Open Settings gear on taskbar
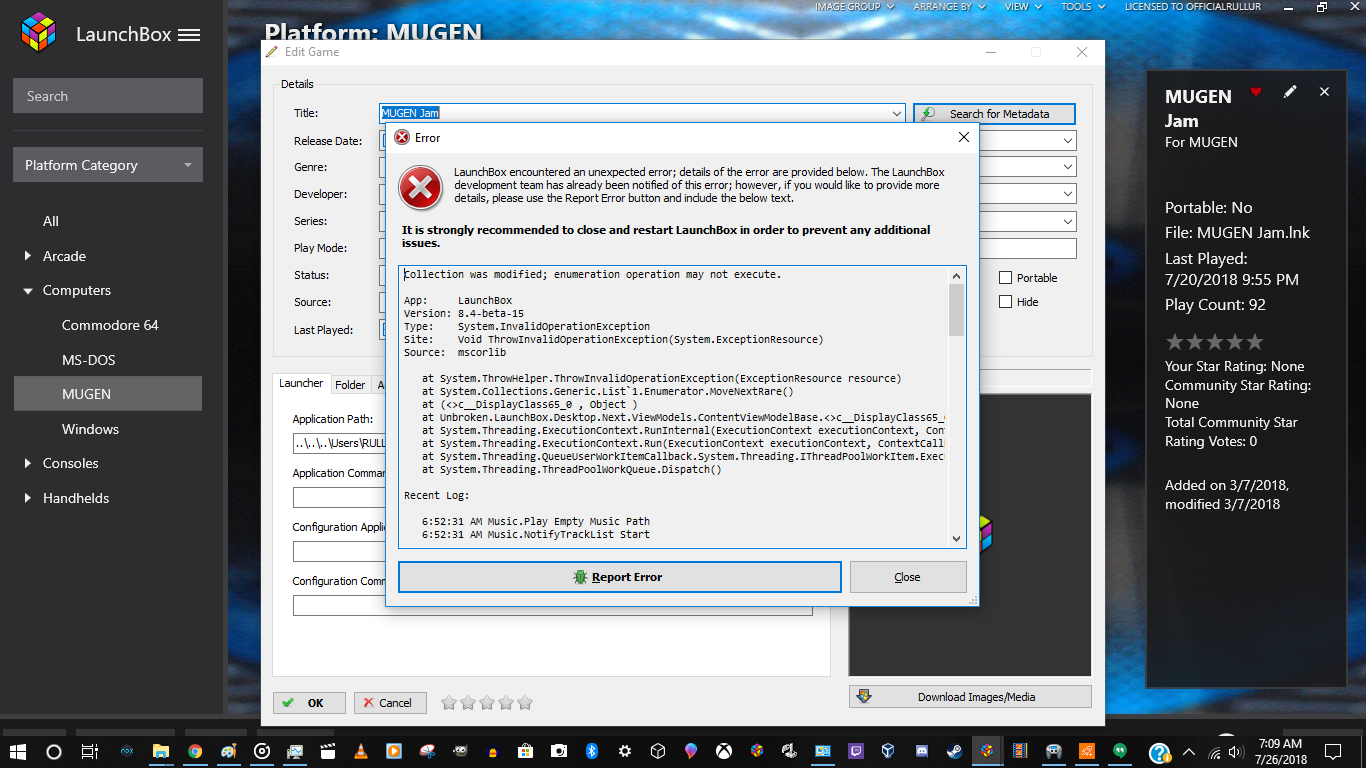1366x768 pixels. pos(625,751)
